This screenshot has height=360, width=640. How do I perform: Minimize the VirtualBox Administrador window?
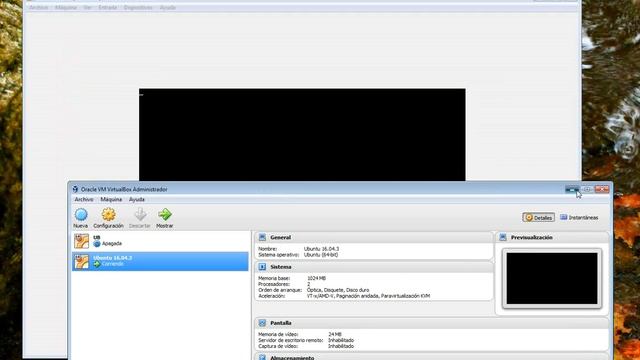[x=572, y=189]
